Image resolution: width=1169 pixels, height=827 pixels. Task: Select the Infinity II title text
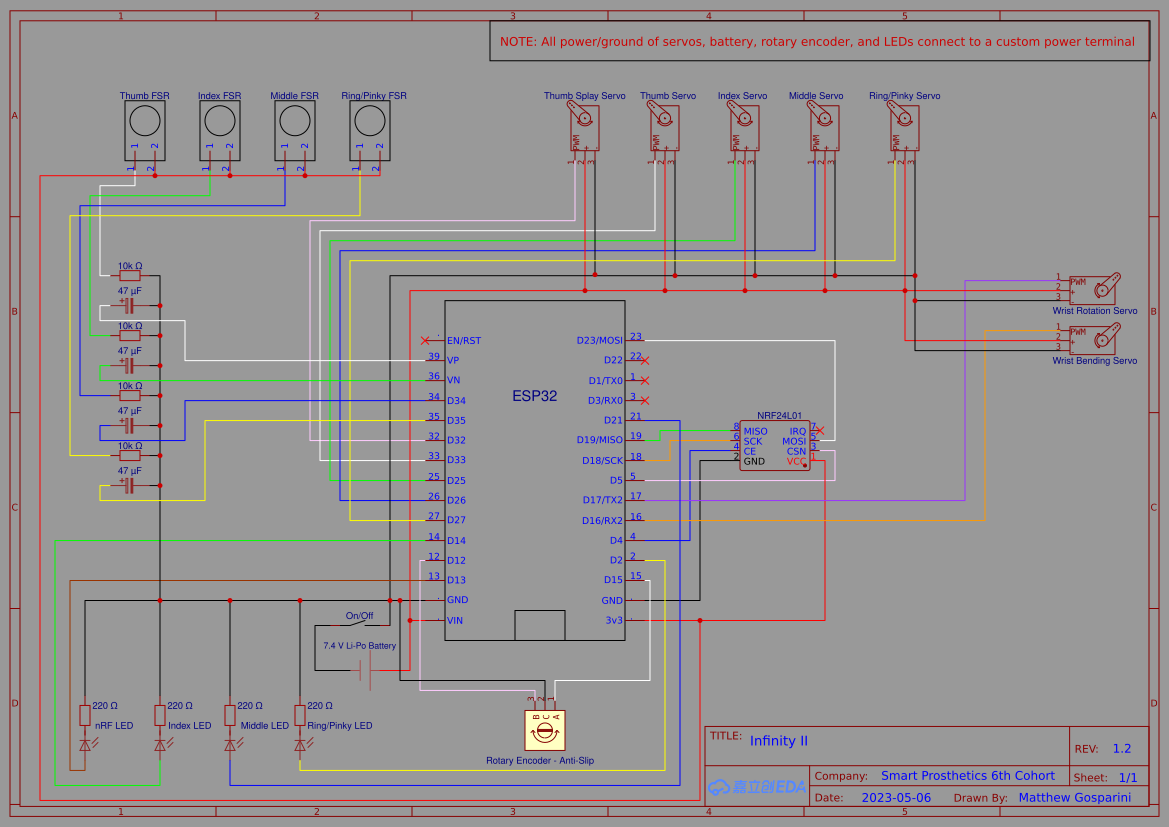(x=779, y=741)
